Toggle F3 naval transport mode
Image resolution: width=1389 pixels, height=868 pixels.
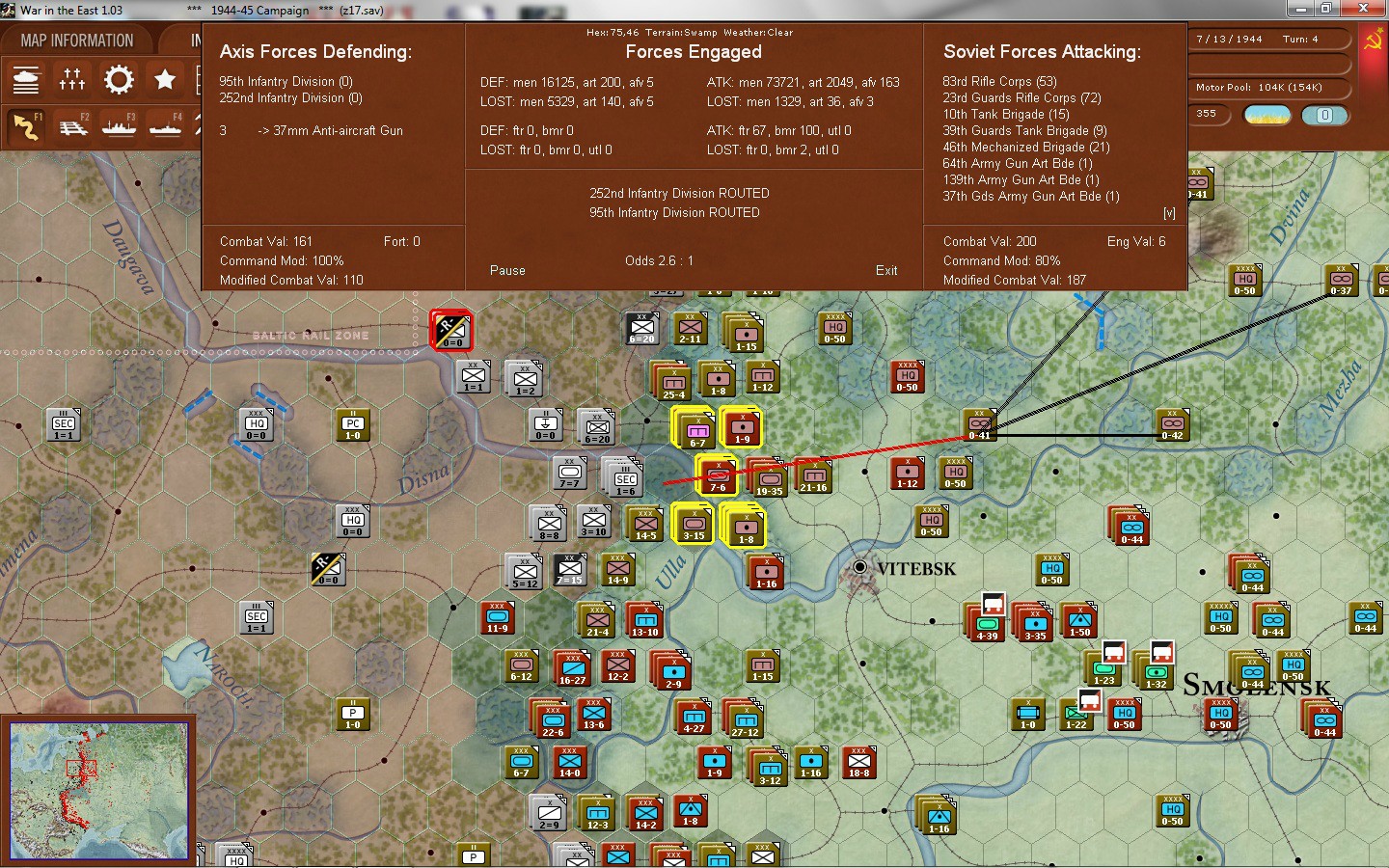(119, 126)
